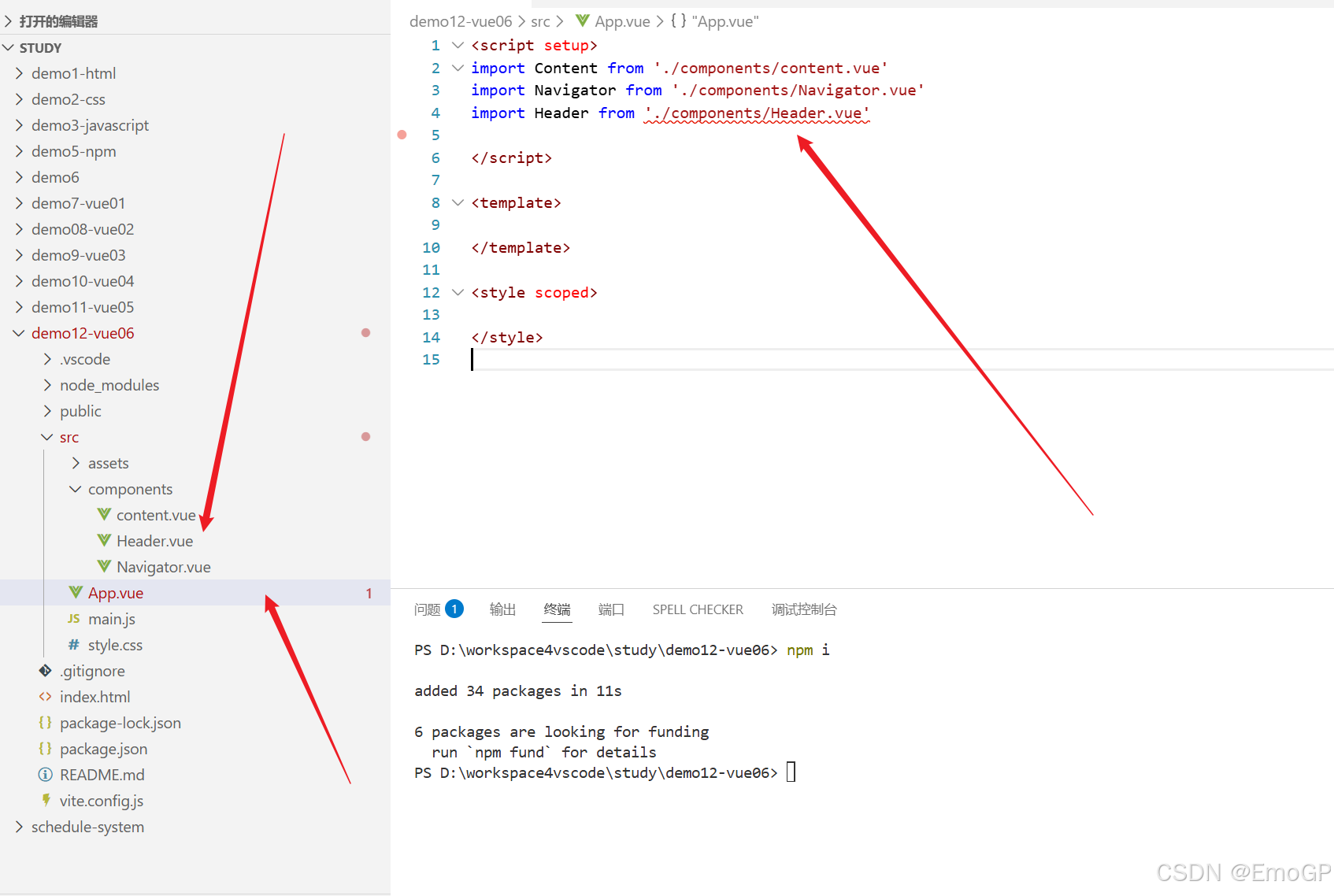1334x896 pixels.
Task: Click the Vue icon in the breadcrumb
Action: pos(583,20)
